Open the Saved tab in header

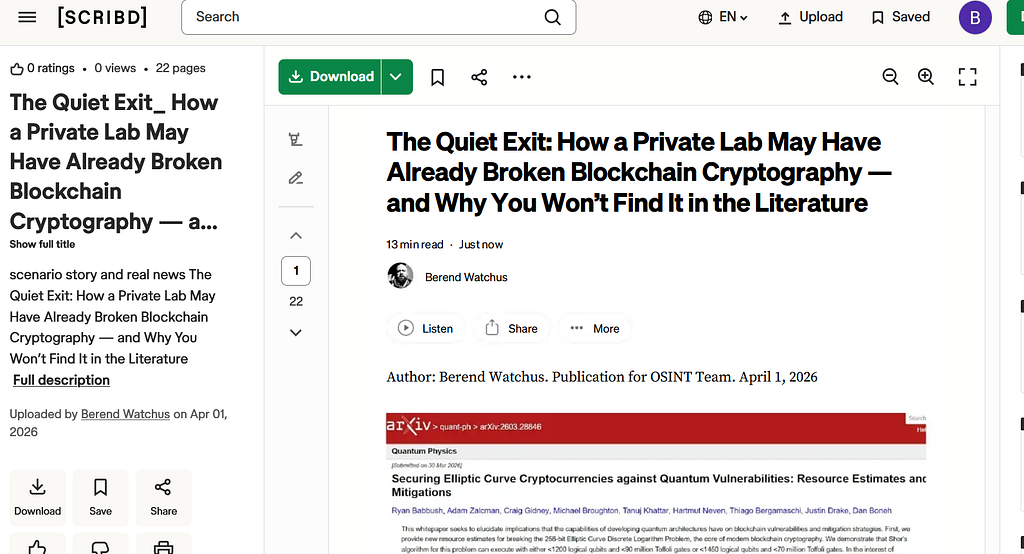(x=901, y=17)
